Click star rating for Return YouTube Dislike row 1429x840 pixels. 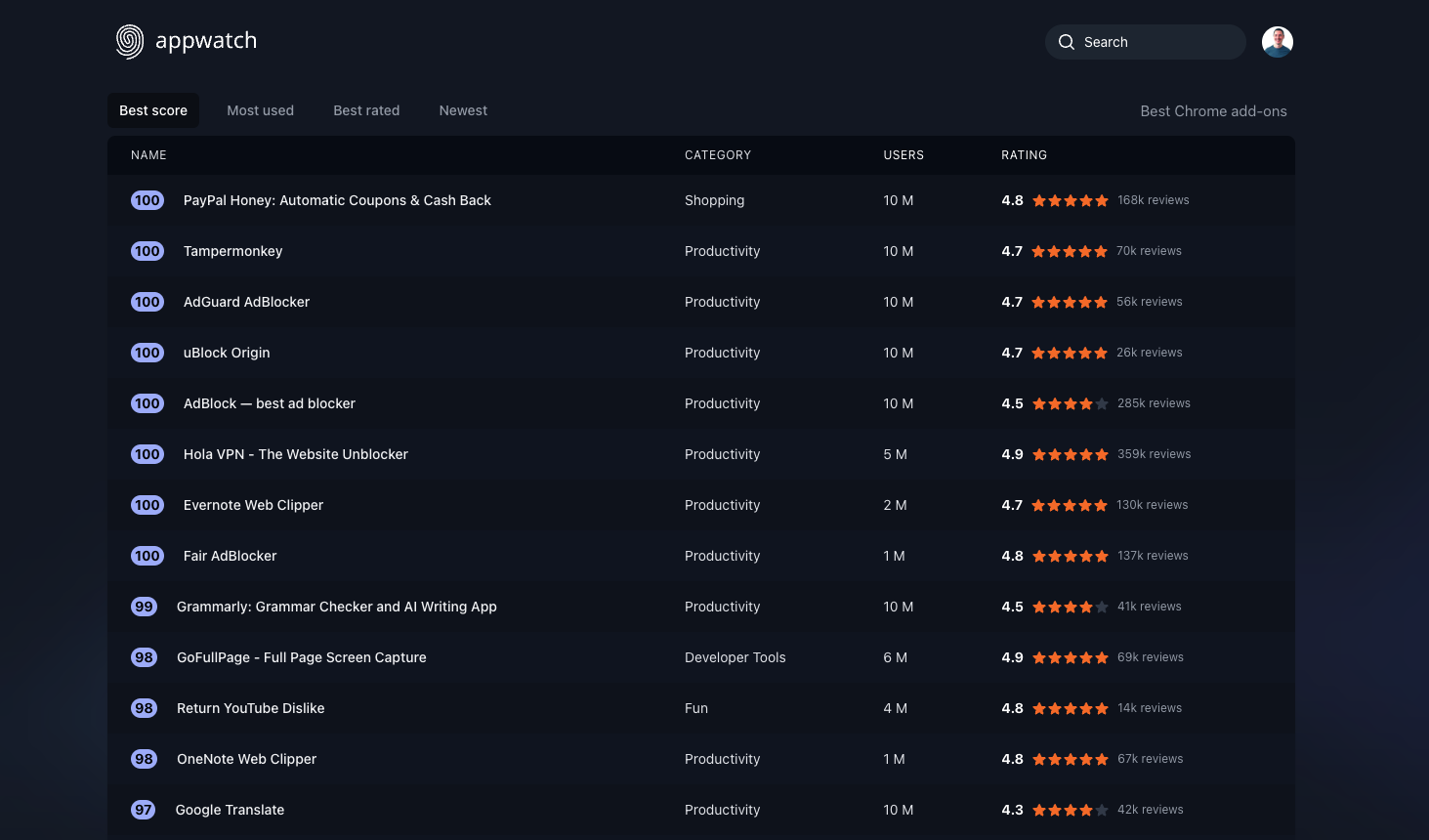[1071, 708]
